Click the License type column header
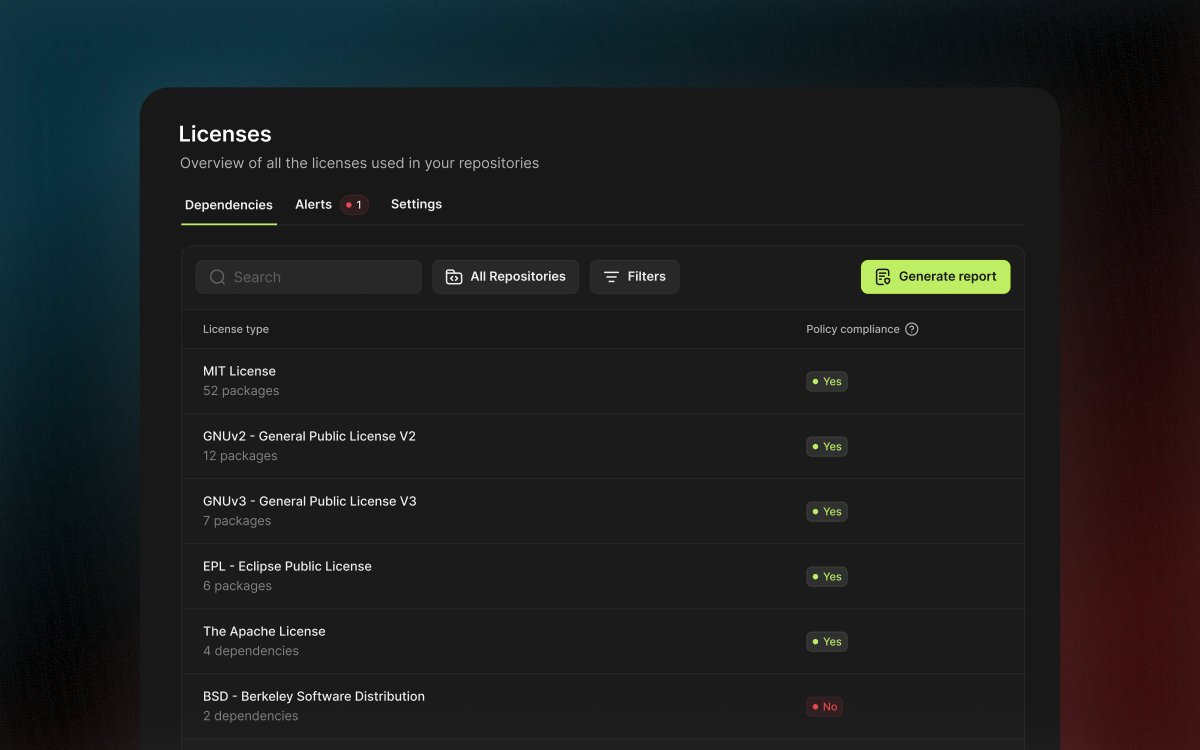Viewport: 1200px width, 750px height. coord(236,329)
